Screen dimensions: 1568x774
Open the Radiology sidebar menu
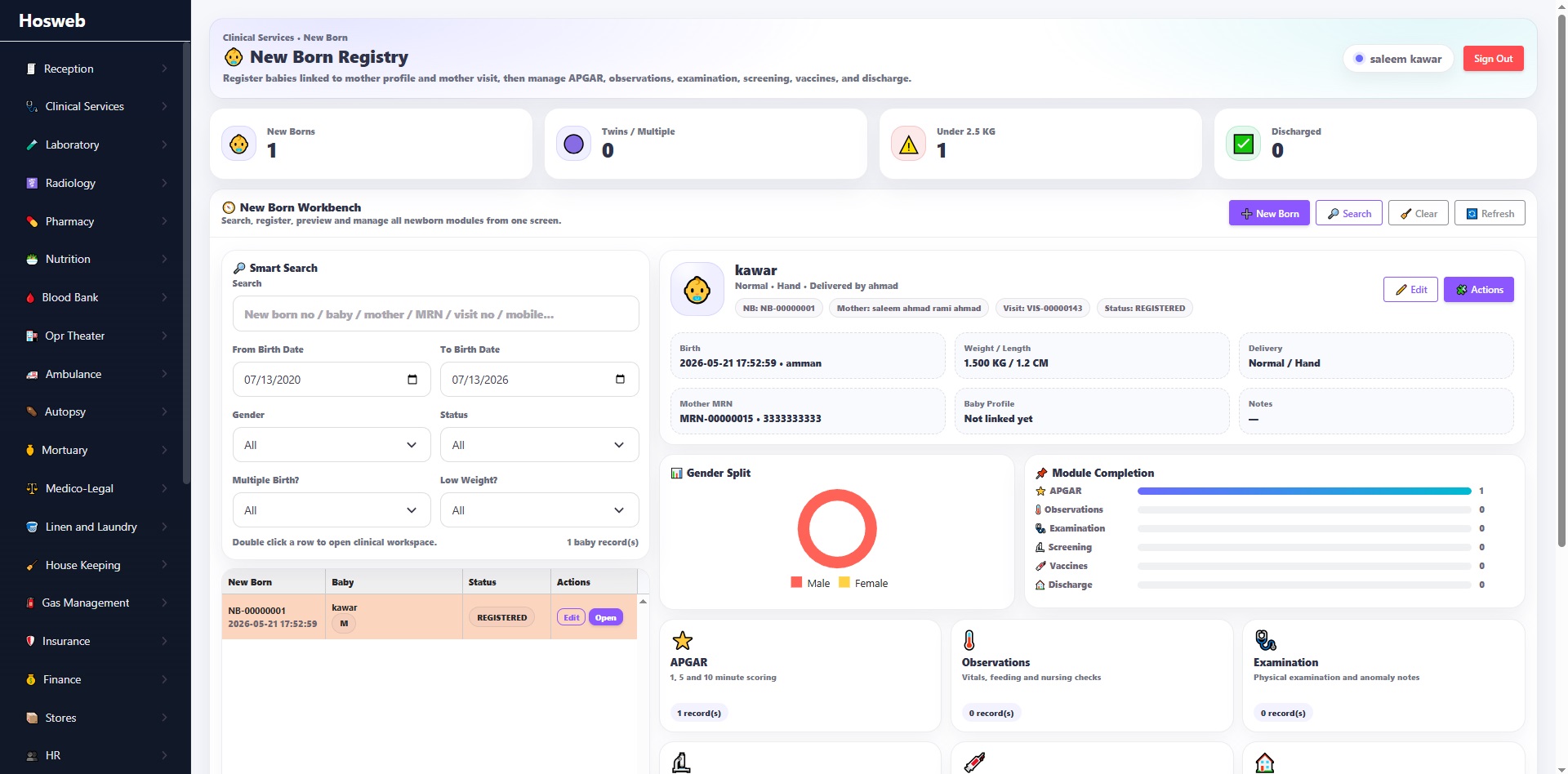click(95, 183)
